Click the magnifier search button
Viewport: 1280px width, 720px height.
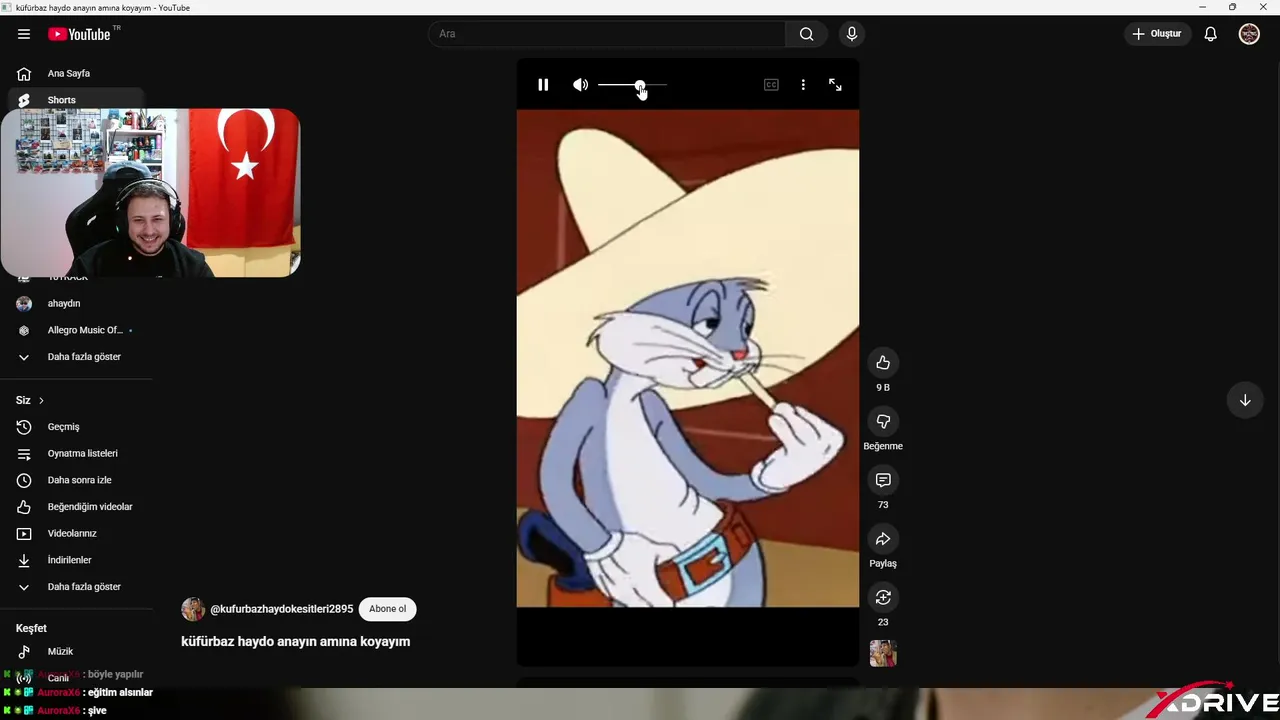(807, 34)
